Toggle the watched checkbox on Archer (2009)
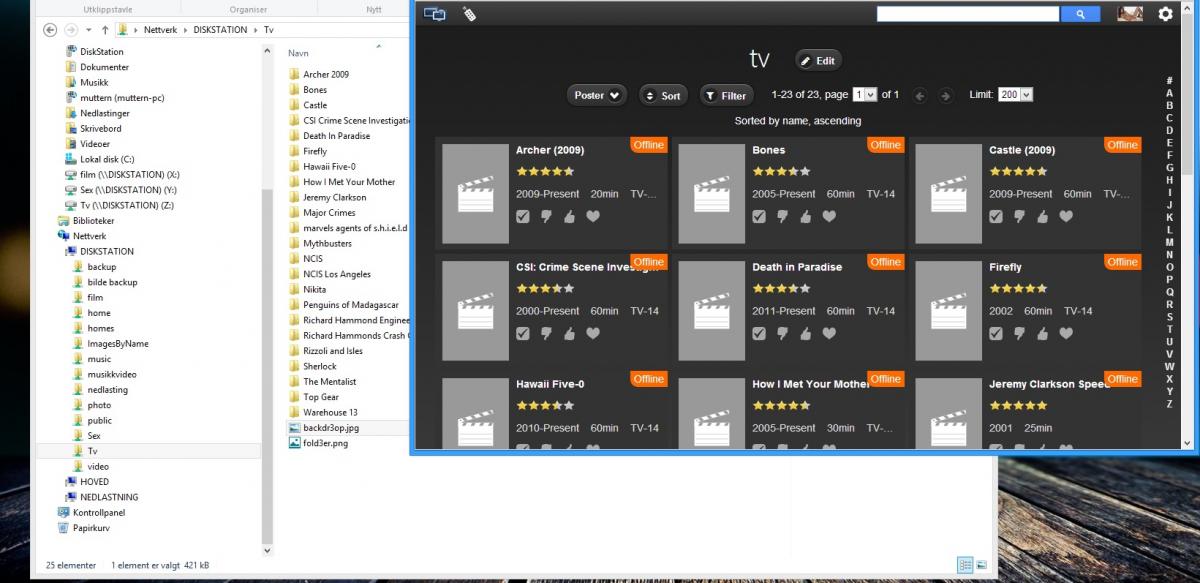Viewport: 1200px width, 583px height. [x=523, y=217]
